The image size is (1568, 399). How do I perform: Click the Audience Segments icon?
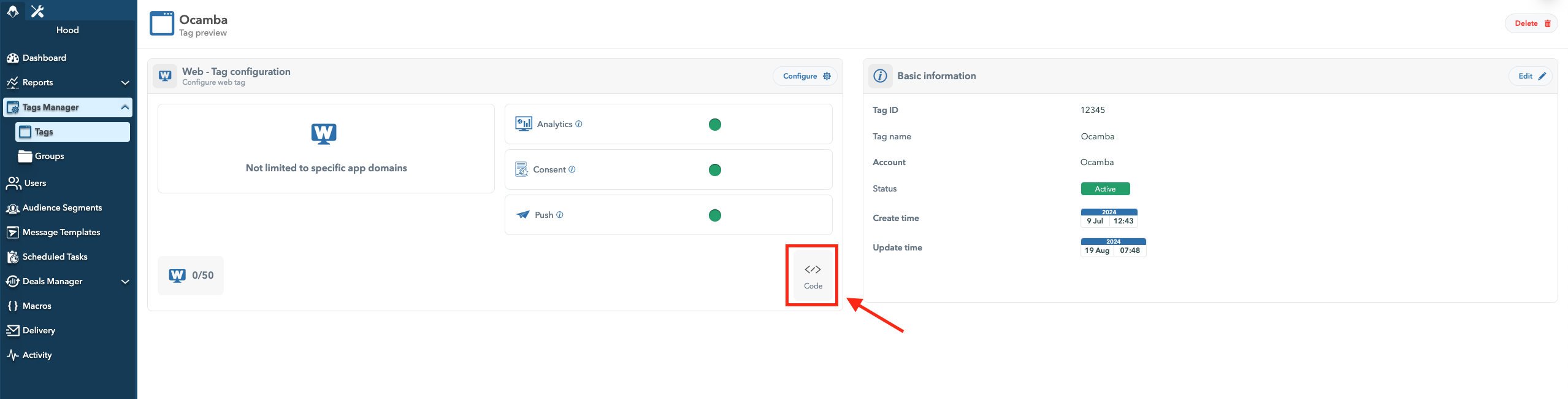point(13,207)
